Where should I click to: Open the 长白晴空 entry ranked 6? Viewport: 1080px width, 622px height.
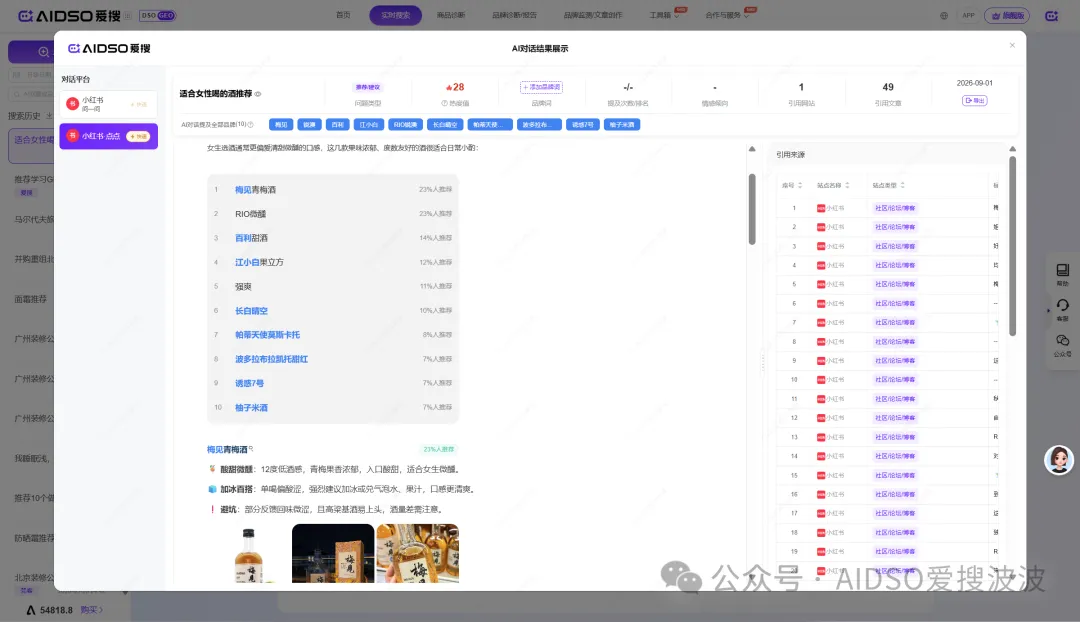[251, 311]
